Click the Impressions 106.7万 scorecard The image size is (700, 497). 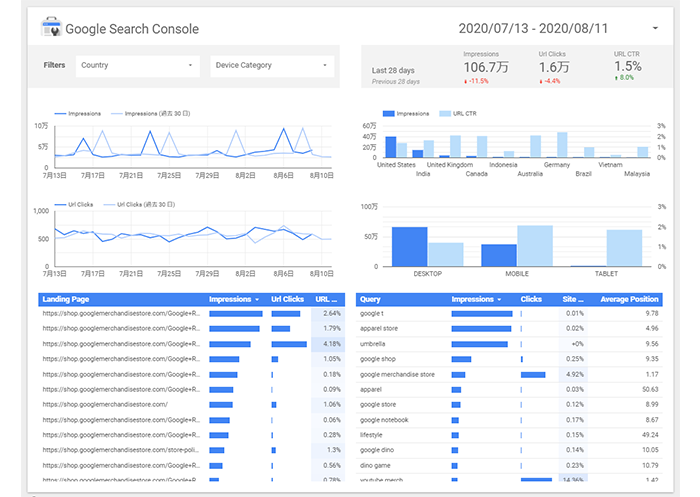[x=486, y=67]
